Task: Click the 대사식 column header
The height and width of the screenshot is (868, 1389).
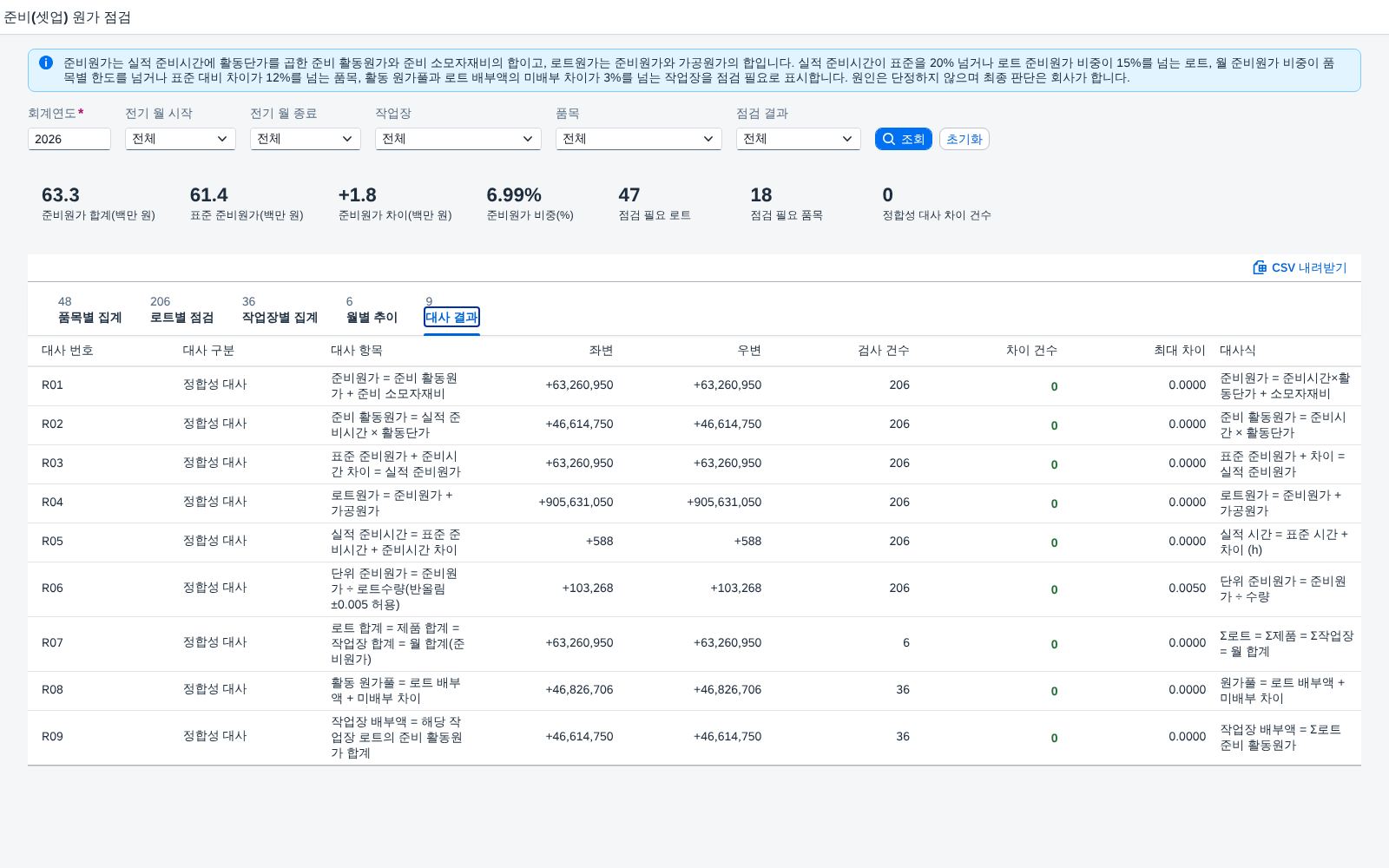Action: click(x=1238, y=351)
